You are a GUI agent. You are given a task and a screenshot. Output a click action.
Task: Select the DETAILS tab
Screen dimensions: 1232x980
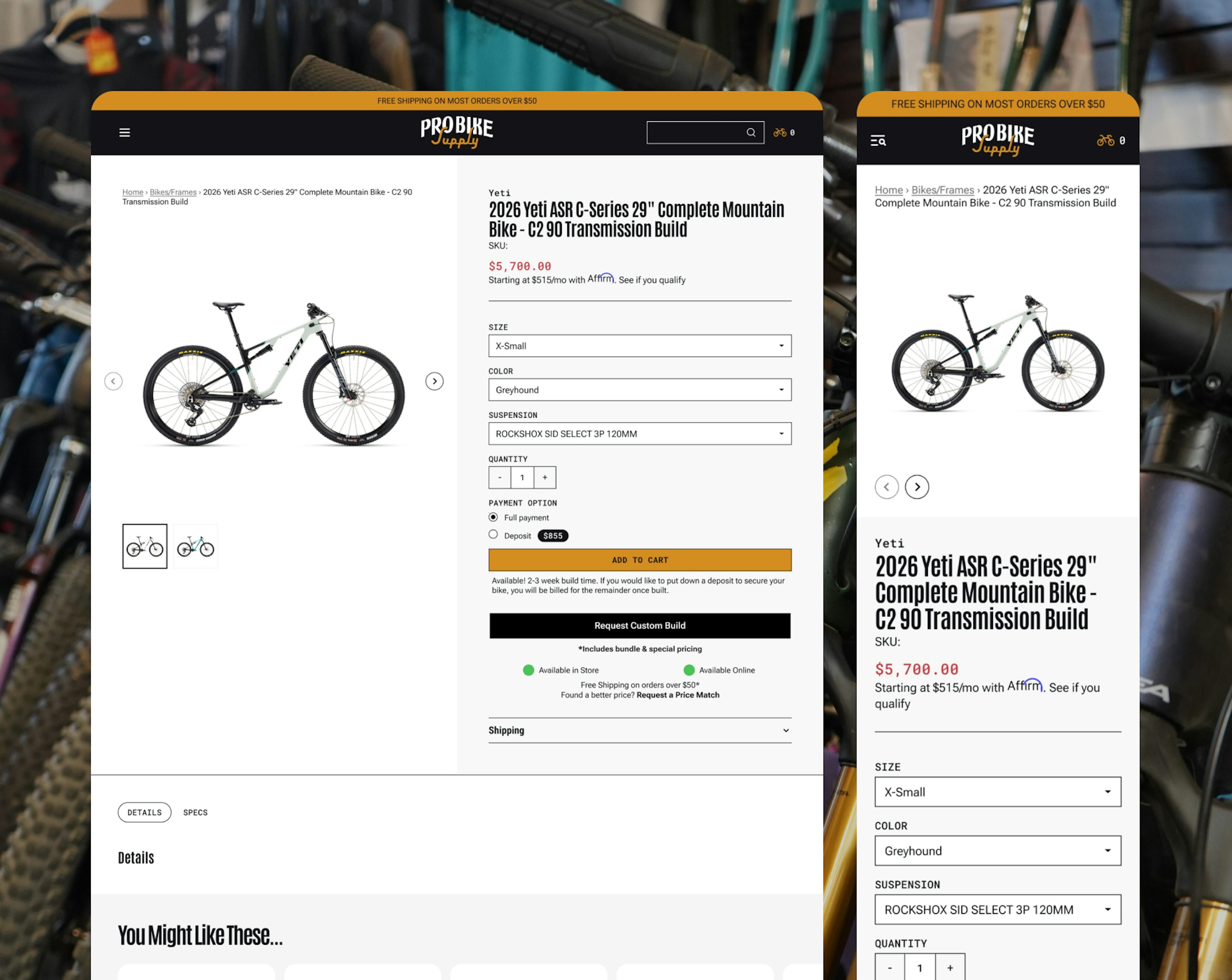tap(144, 812)
